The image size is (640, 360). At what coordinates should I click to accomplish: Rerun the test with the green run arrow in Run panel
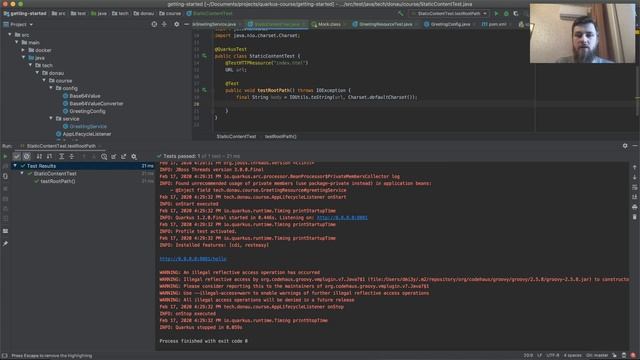pos(5,156)
